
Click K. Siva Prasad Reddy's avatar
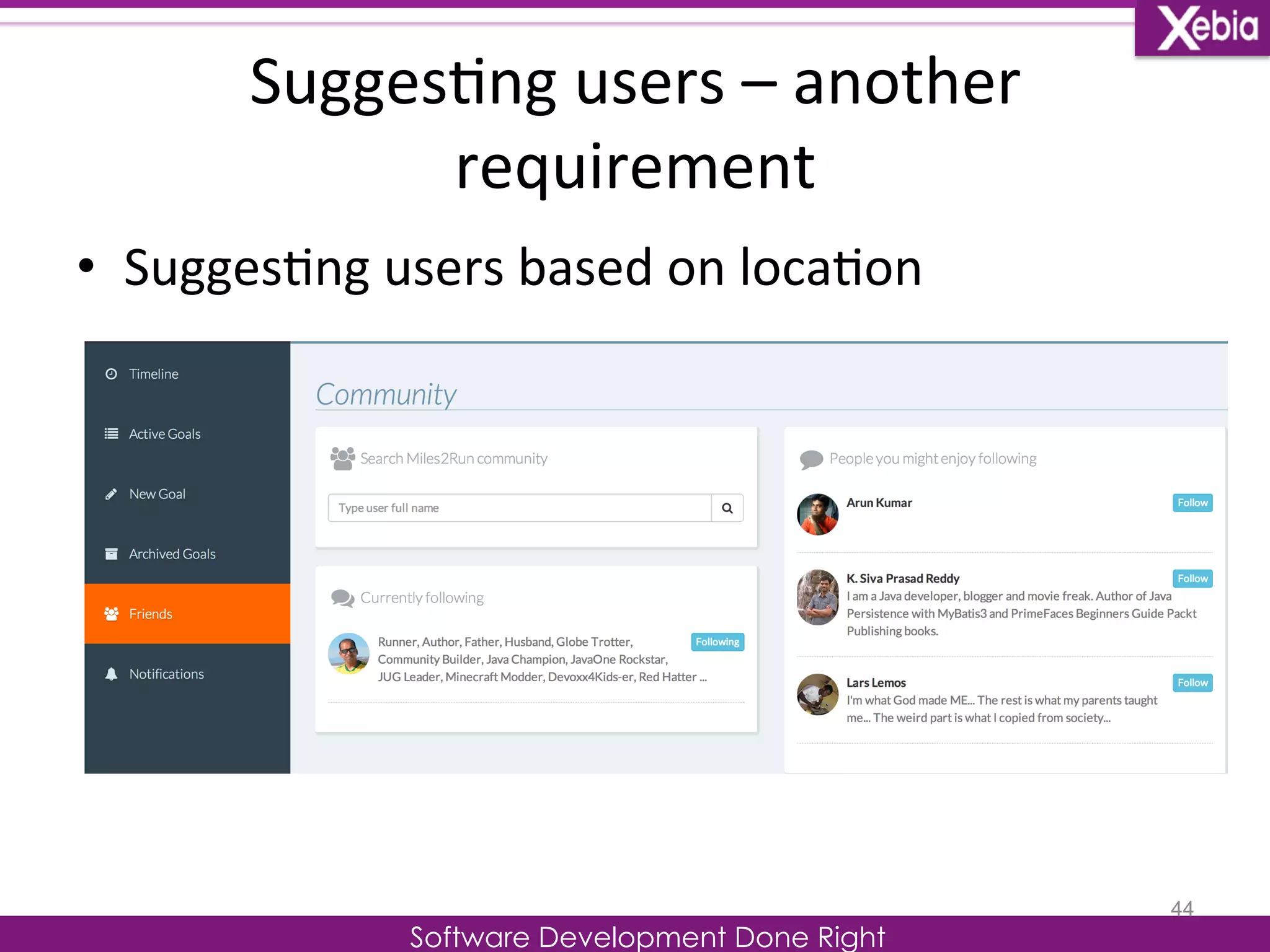point(817,597)
